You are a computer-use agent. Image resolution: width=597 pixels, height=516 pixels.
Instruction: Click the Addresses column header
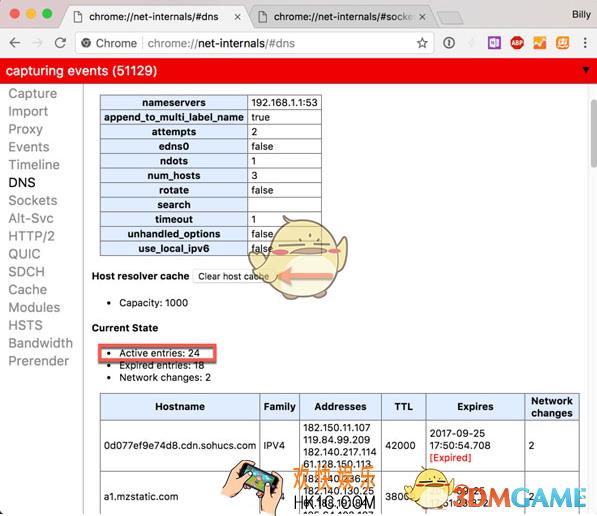click(x=340, y=407)
